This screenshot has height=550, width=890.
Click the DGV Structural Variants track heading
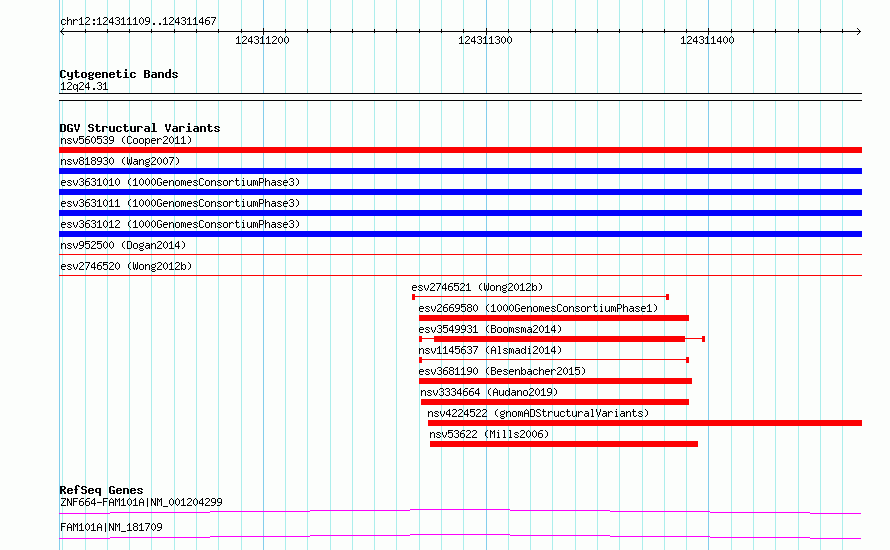coord(140,128)
